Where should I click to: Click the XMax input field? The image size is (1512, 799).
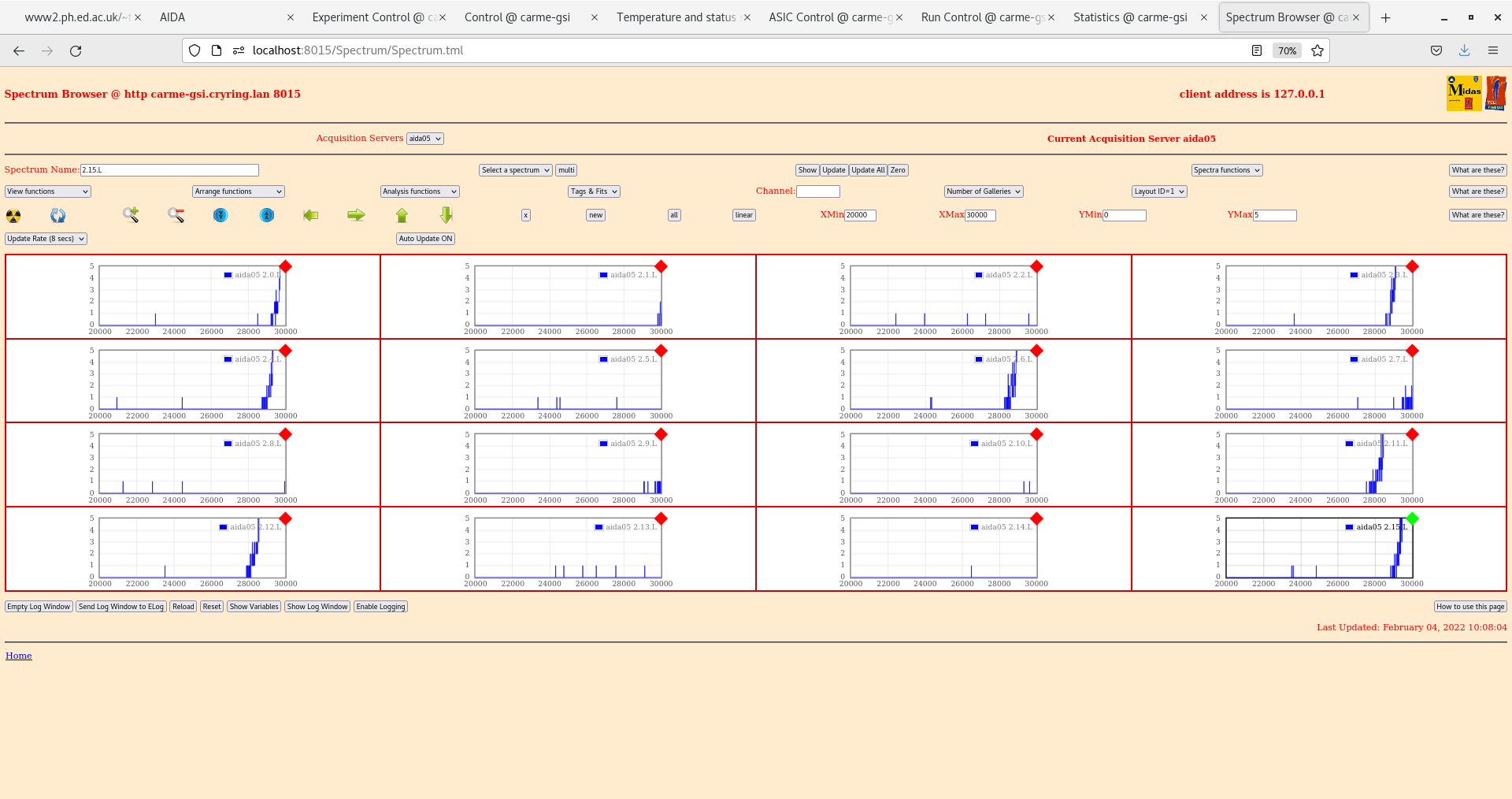(980, 215)
